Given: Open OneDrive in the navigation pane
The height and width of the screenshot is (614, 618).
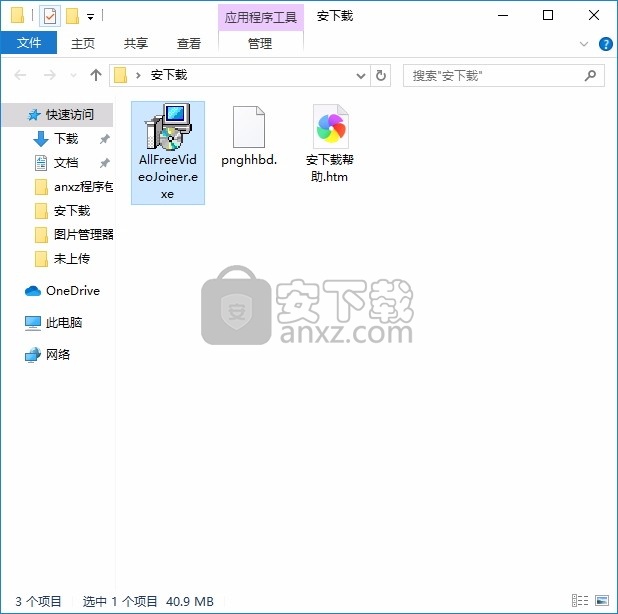Looking at the screenshot, I should point(72,291).
